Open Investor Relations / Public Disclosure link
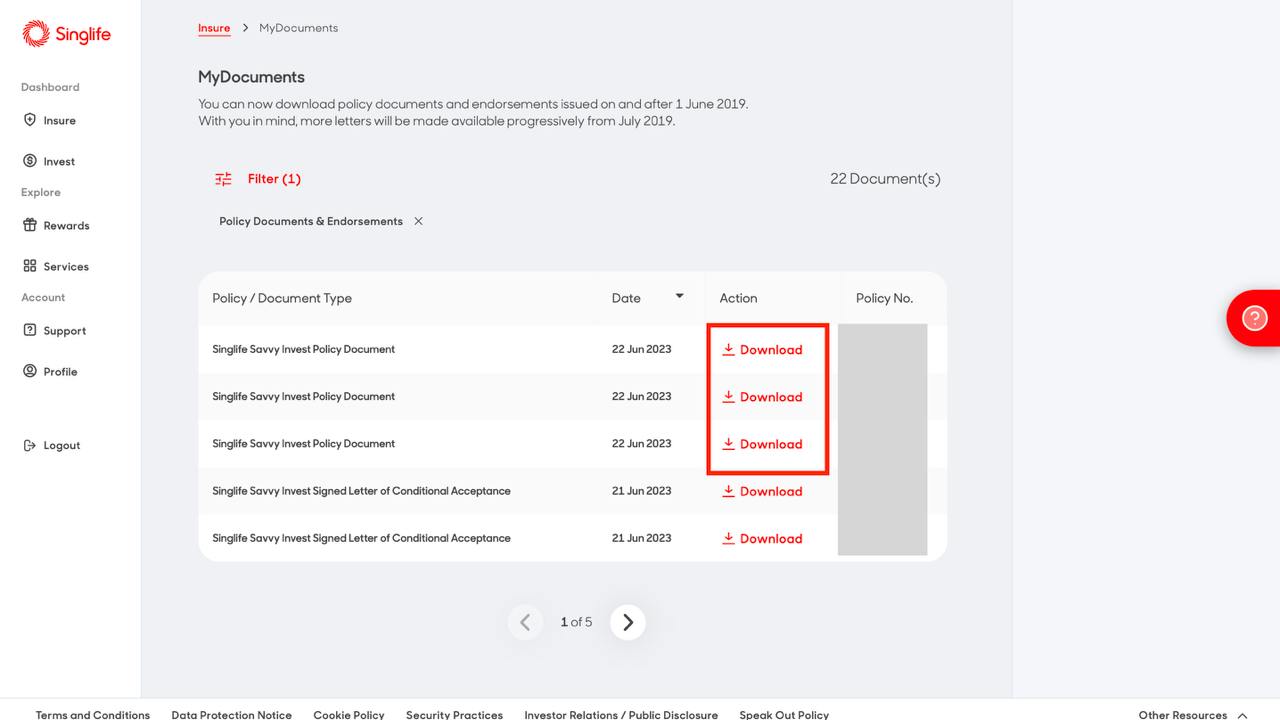Viewport: 1280px width, 720px height. click(x=621, y=714)
